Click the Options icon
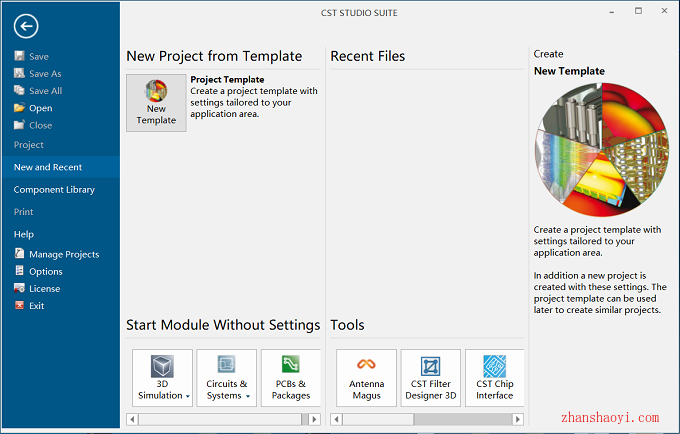The height and width of the screenshot is (434, 680). [x=19, y=271]
